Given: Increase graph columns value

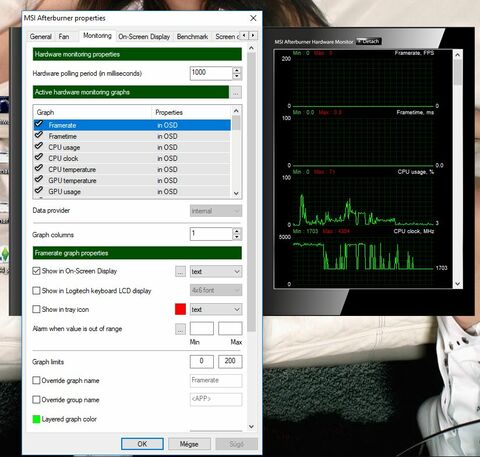Looking at the screenshot, I should [237, 231].
